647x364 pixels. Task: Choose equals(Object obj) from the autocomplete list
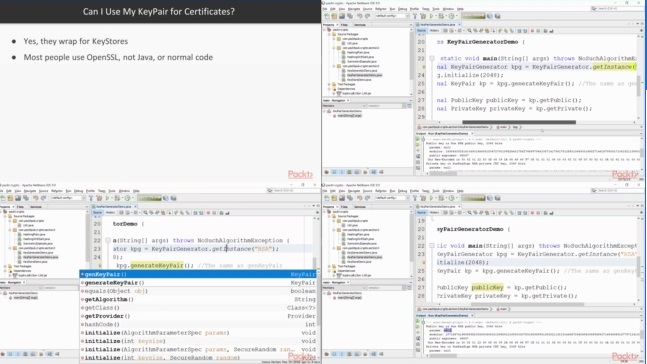pyautogui.click(x=198, y=291)
